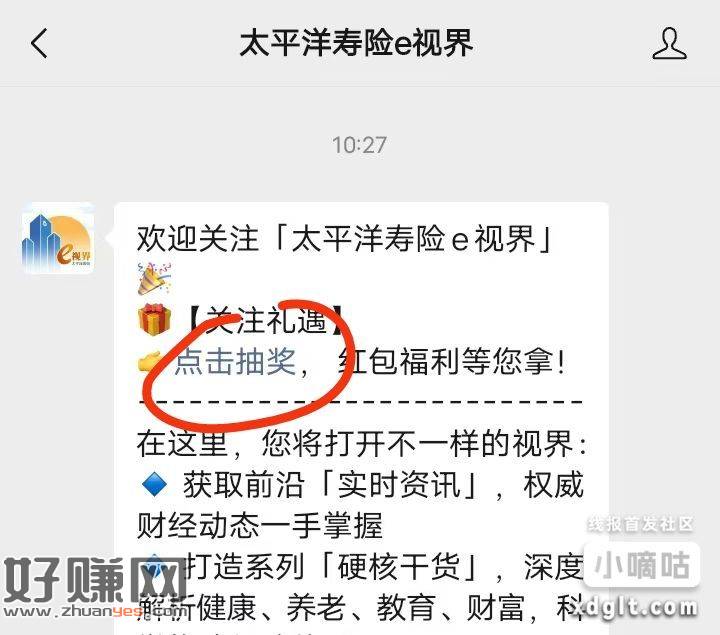Click the gift box emoji
Screen dimensions: 720x635
154,320
